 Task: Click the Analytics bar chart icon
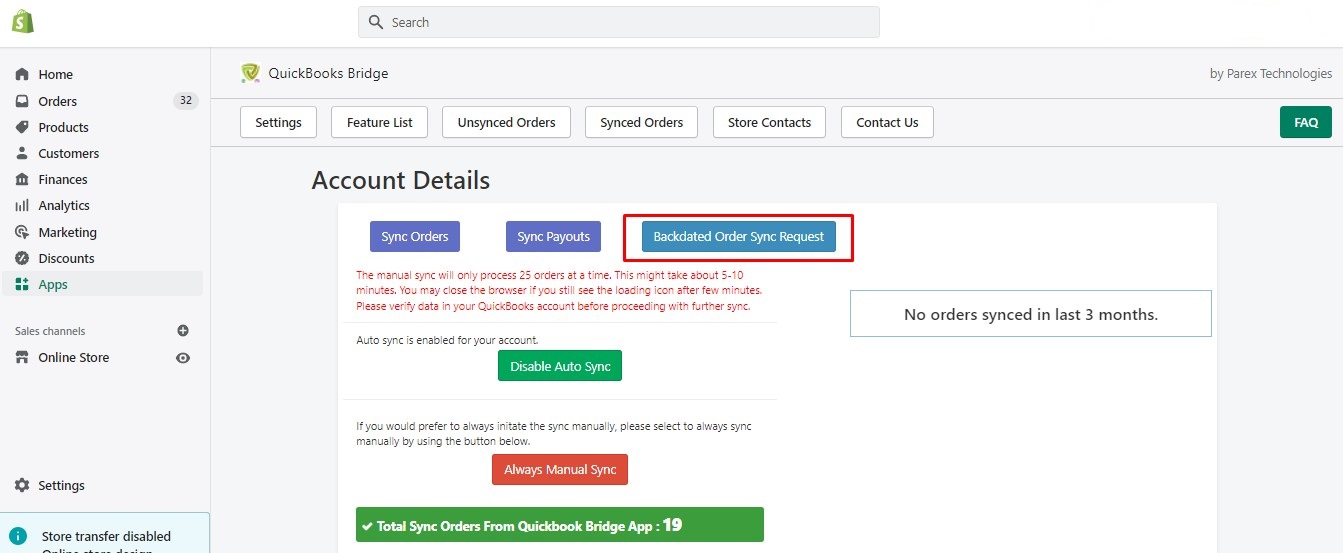coord(22,205)
